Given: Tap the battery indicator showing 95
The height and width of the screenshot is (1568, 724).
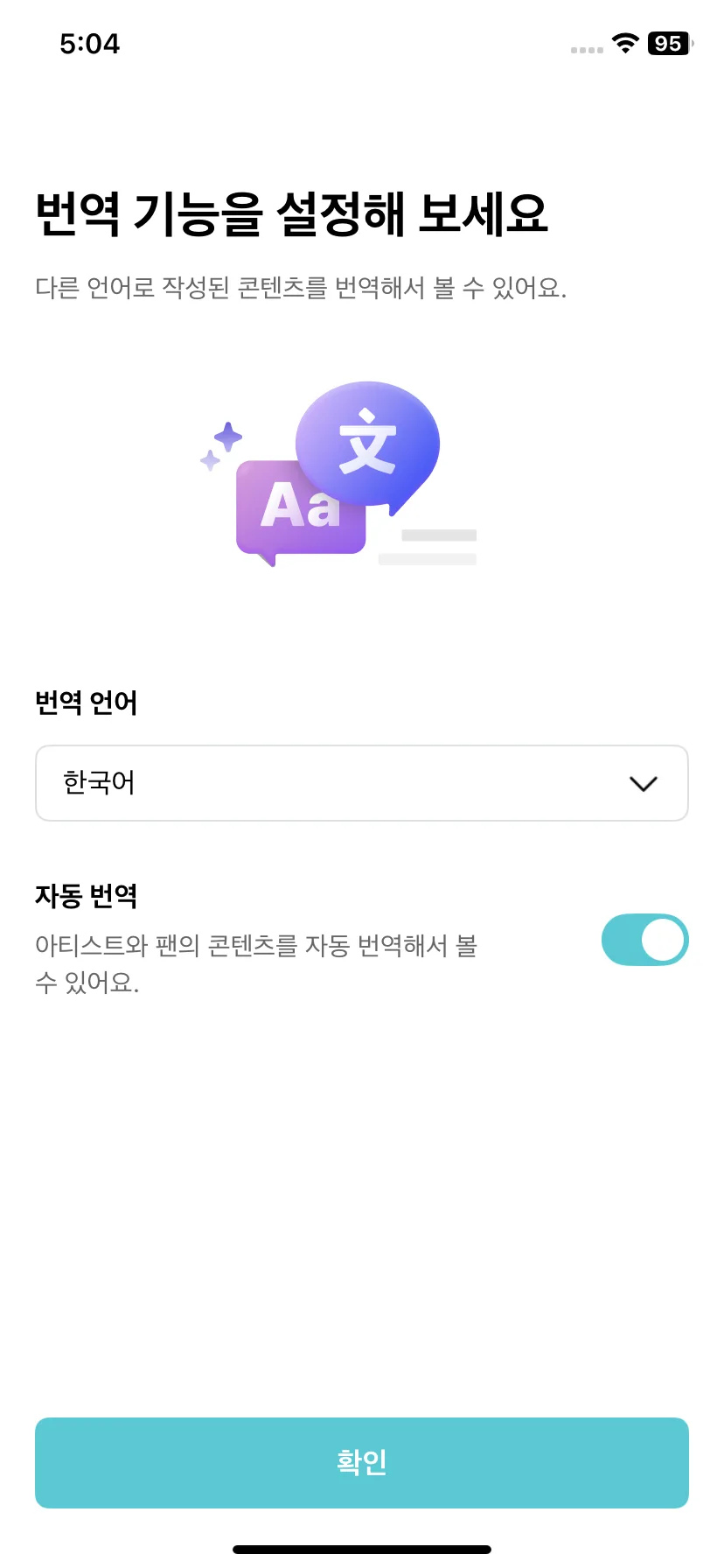Looking at the screenshot, I should coord(670,43).
